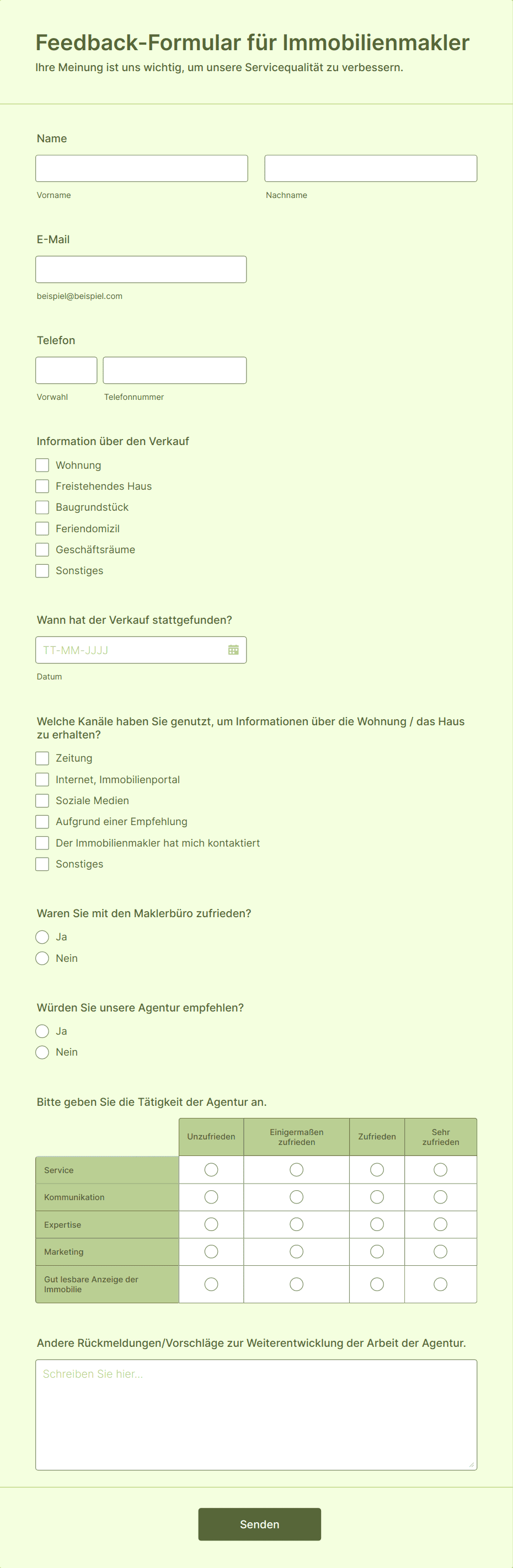Check the Wohnung checkbox
The height and width of the screenshot is (1568, 513).
[x=42, y=465]
